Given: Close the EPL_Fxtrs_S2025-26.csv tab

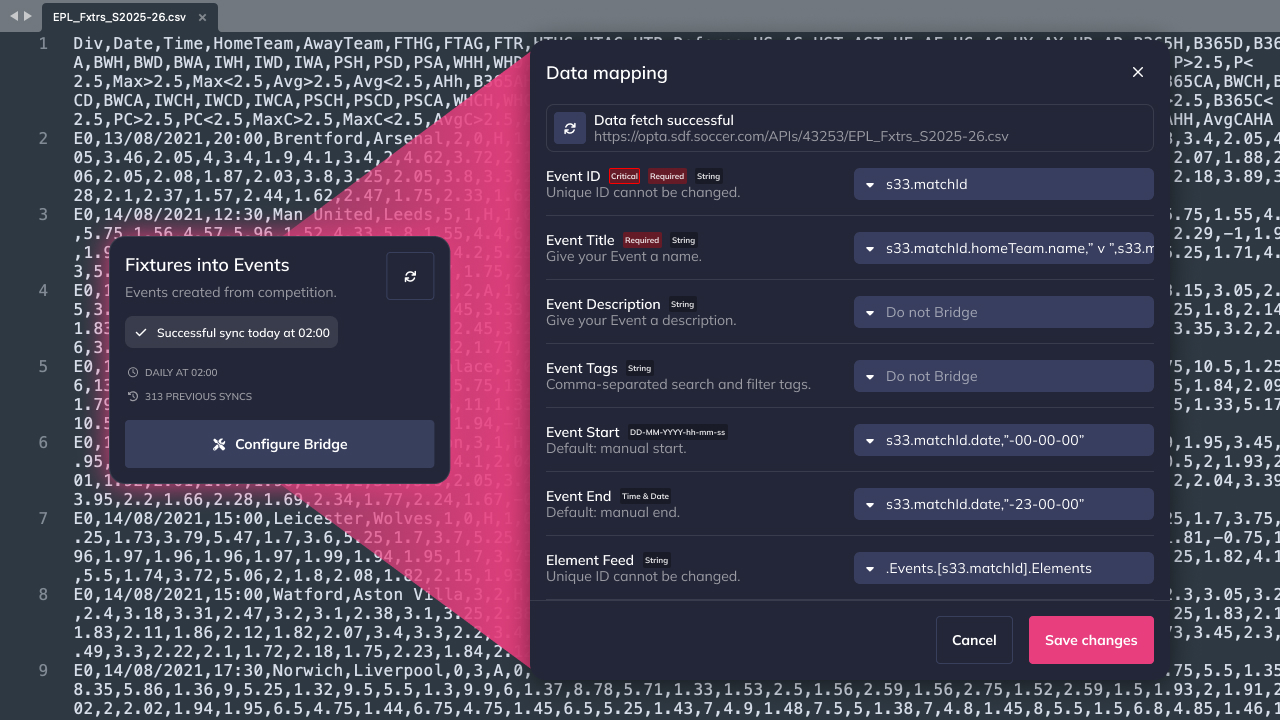Looking at the screenshot, I should [203, 18].
